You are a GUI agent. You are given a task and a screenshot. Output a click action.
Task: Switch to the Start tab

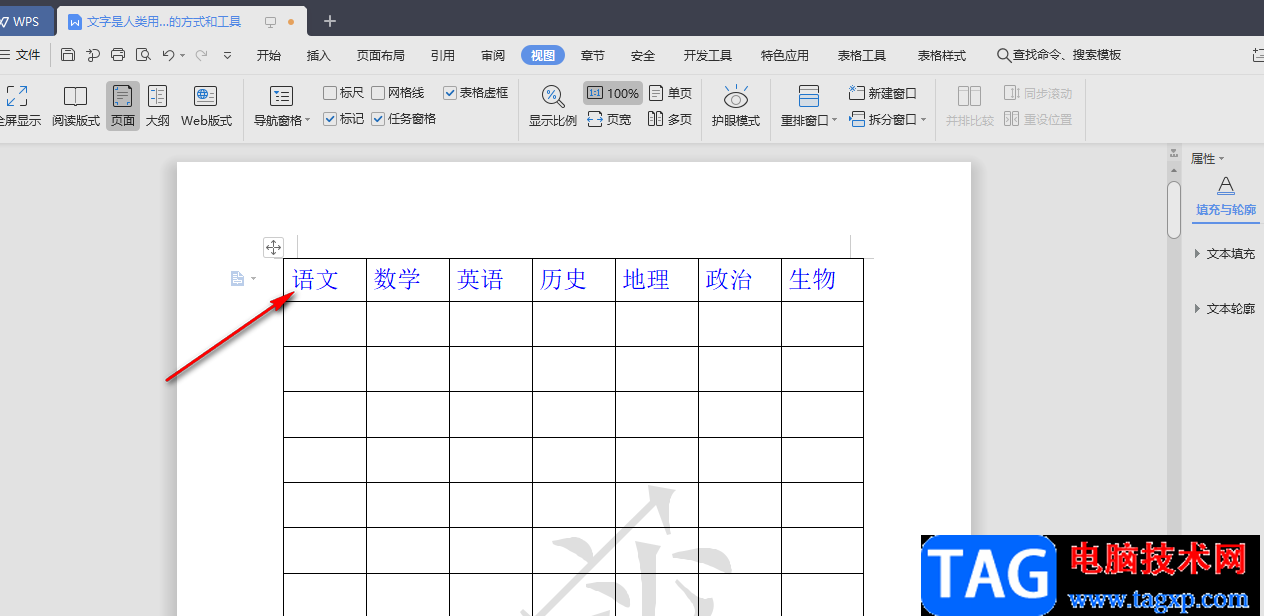tap(269, 55)
